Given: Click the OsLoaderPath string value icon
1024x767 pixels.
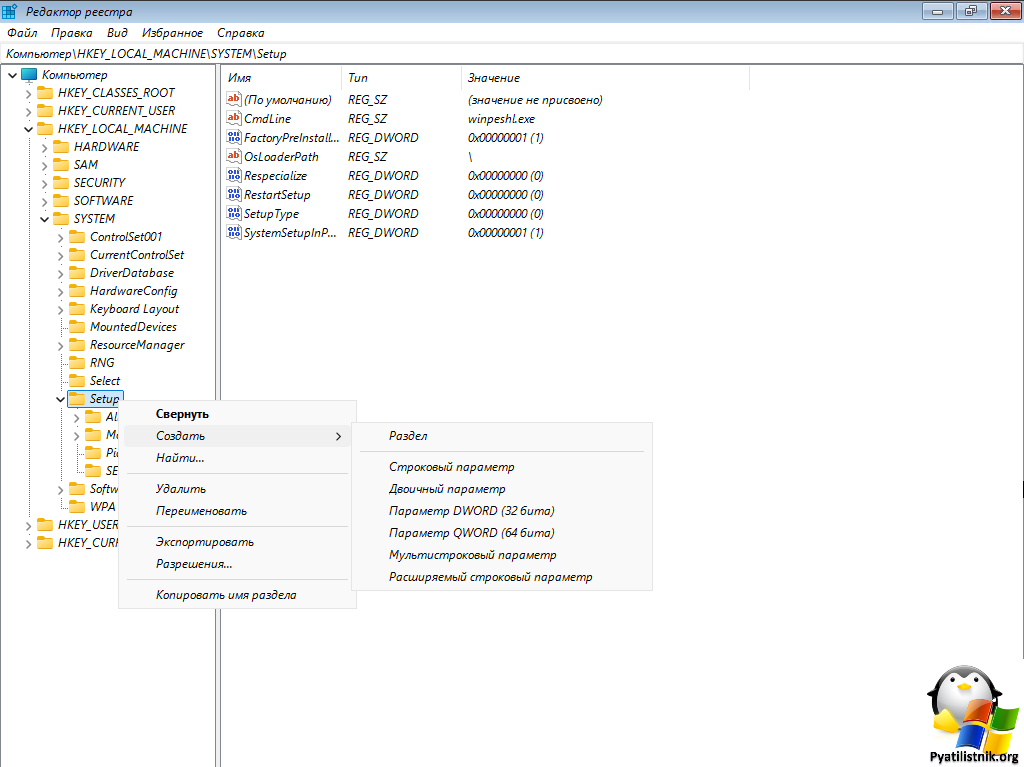Looking at the screenshot, I should 234,156.
